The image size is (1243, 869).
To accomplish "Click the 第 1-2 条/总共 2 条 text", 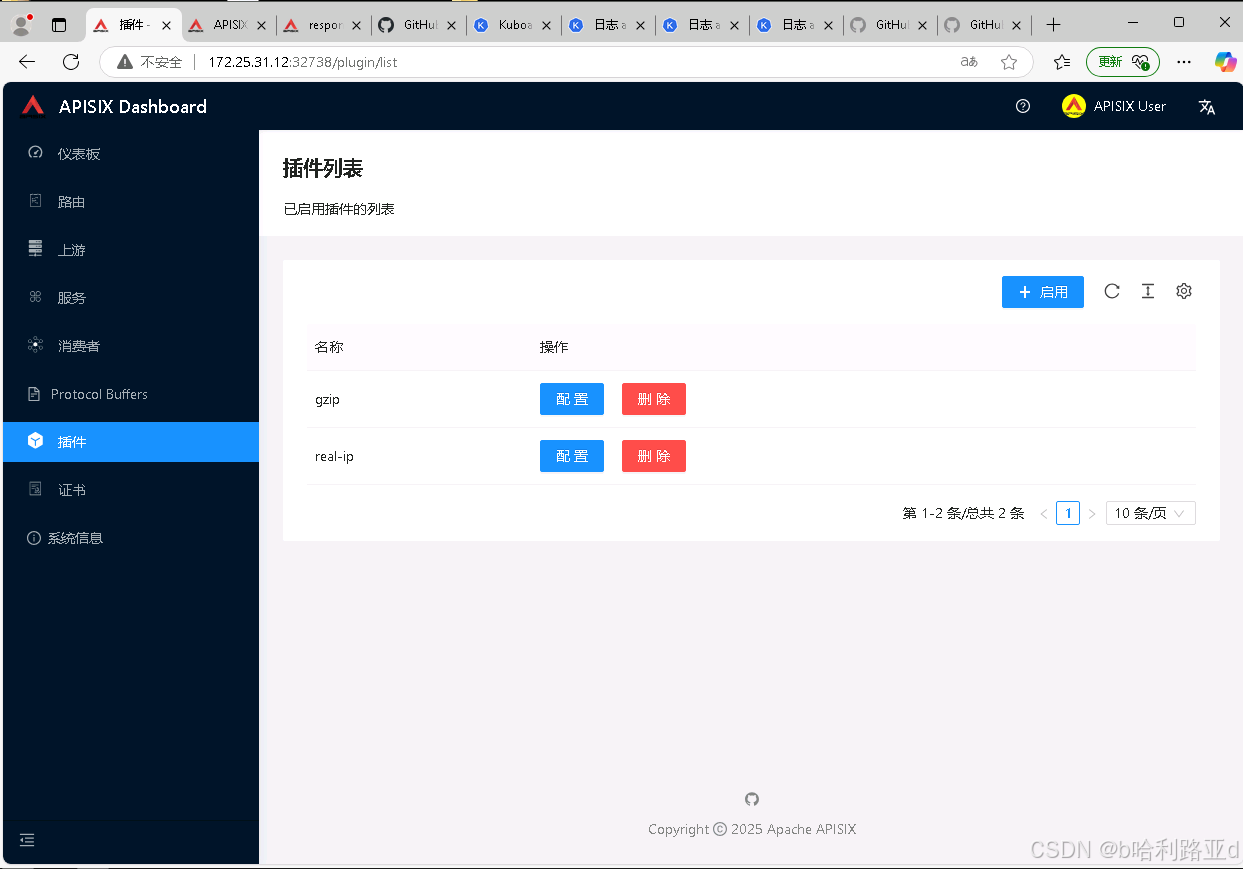I will 963,513.
